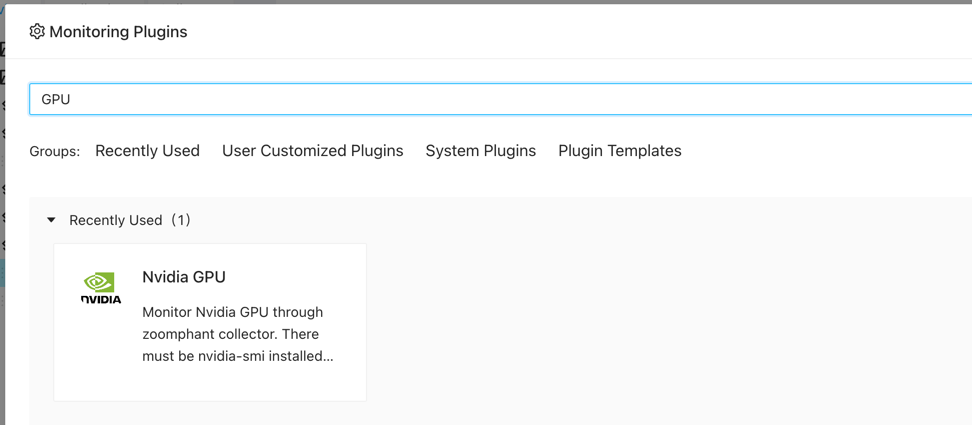Click the empty right end of the GPU search box
Image resolution: width=972 pixels, height=425 pixels.
pos(900,99)
